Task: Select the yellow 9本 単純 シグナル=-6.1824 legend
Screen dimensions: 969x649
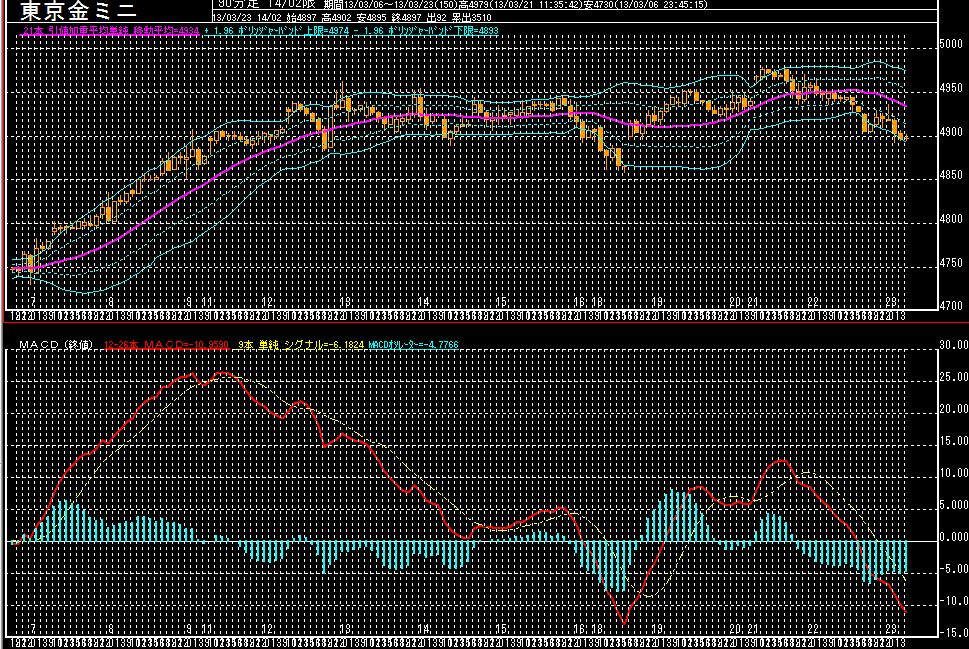Action: 300,345
